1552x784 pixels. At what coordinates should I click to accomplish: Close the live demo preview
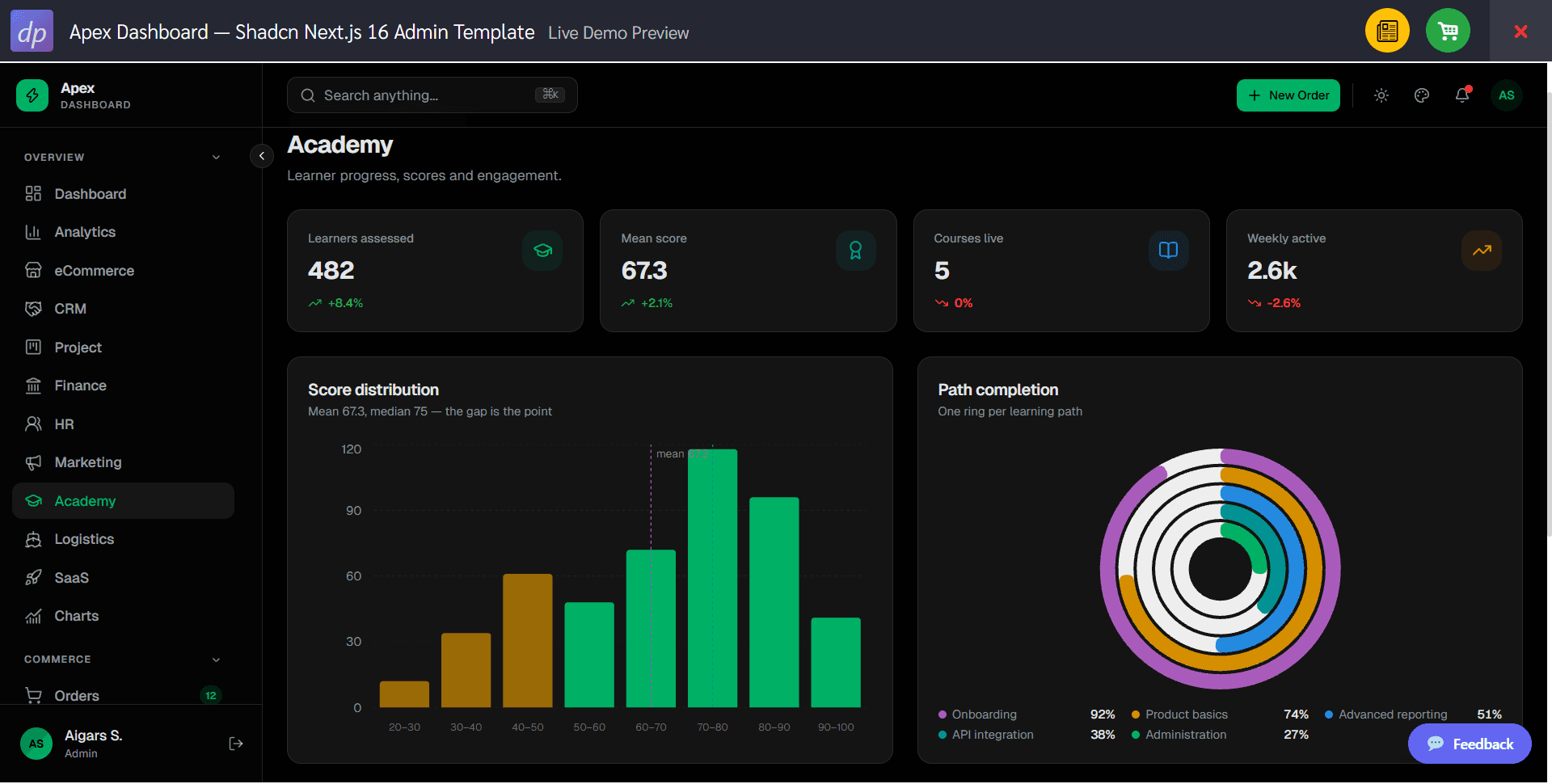1520,32
